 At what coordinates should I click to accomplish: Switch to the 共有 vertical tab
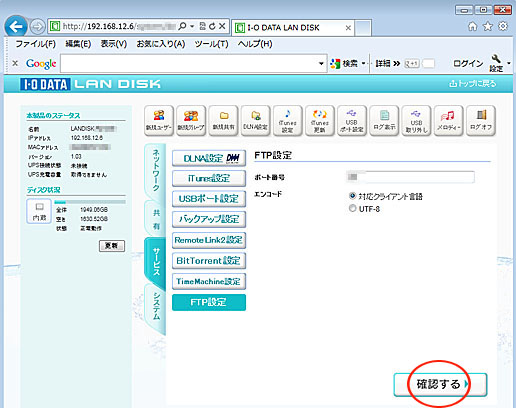(156, 219)
